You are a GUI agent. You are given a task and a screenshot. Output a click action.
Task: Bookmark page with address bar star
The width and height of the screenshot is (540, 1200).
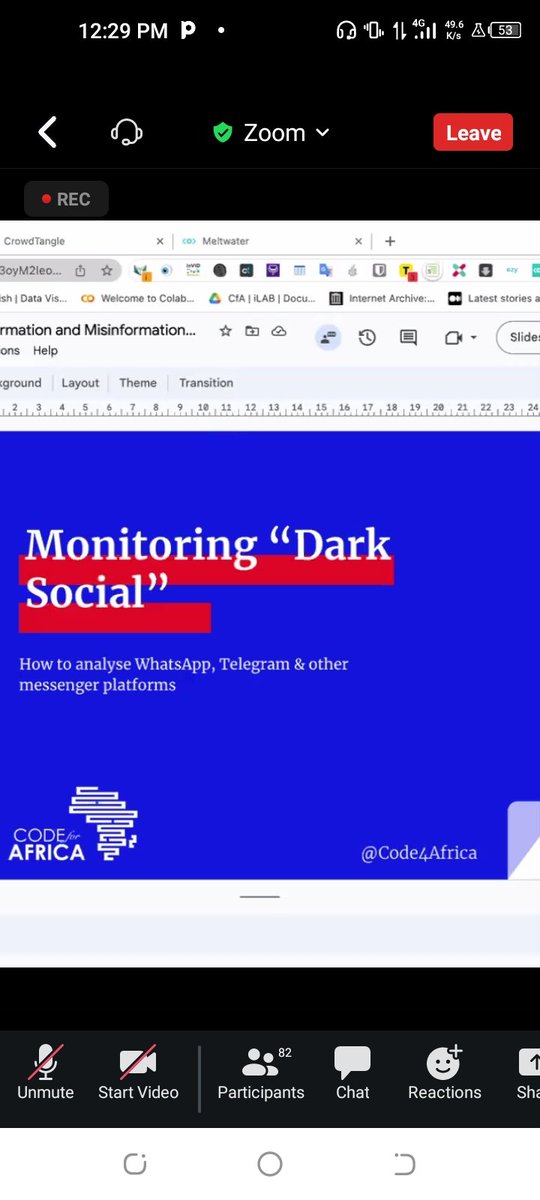point(106,270)
